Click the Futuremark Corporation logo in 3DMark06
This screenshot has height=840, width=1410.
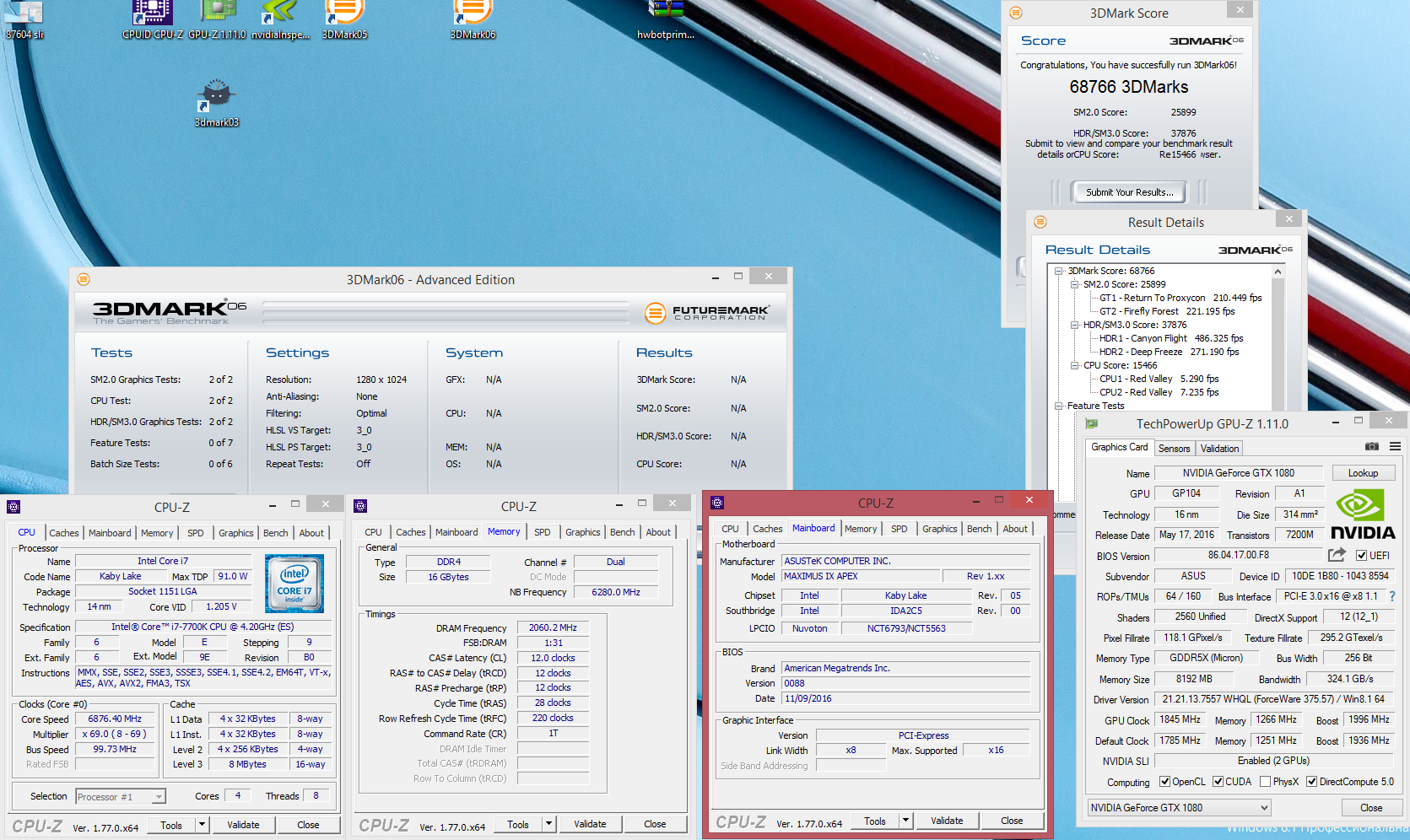pyautogui.click(x=707, y=313)
